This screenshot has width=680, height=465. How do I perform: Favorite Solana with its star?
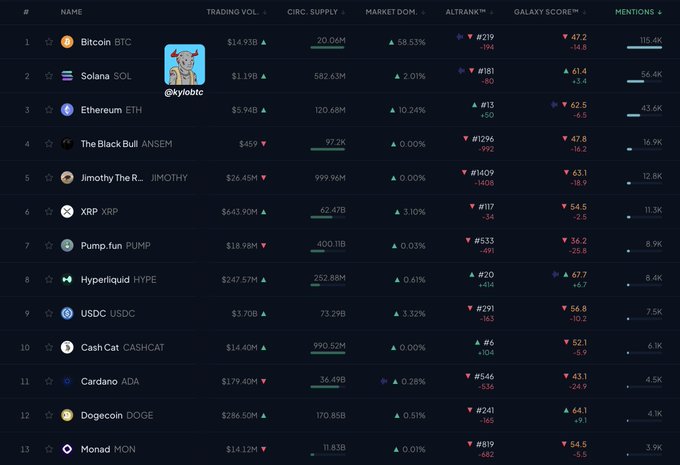click(49, 75)
